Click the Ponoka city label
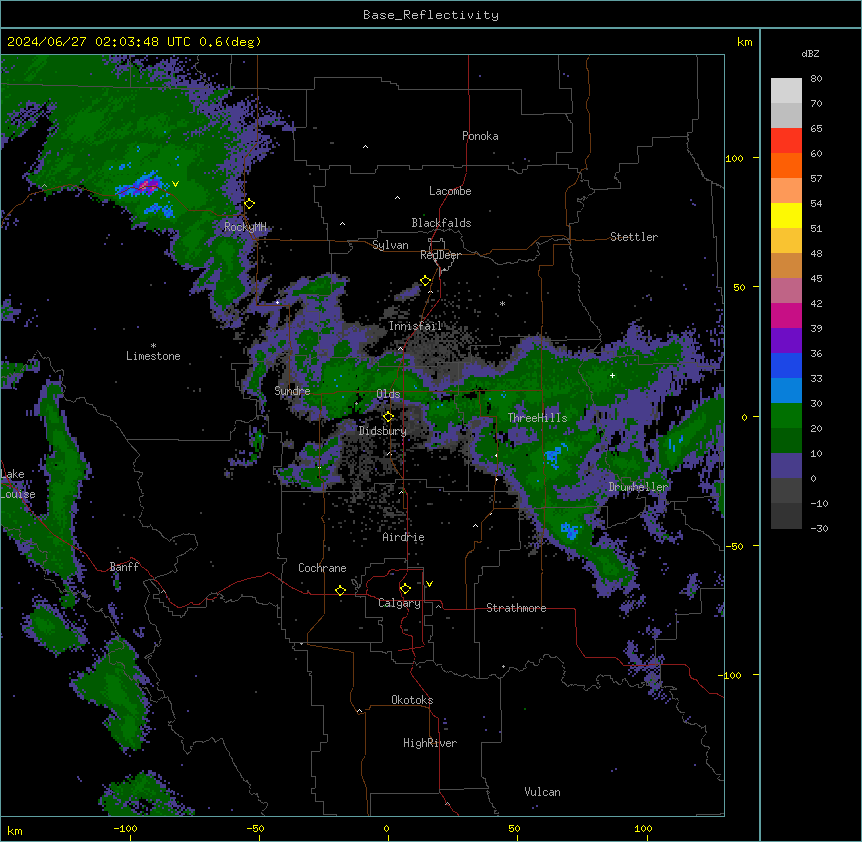The height and width of the screenshot is (842, 862). 480,136
